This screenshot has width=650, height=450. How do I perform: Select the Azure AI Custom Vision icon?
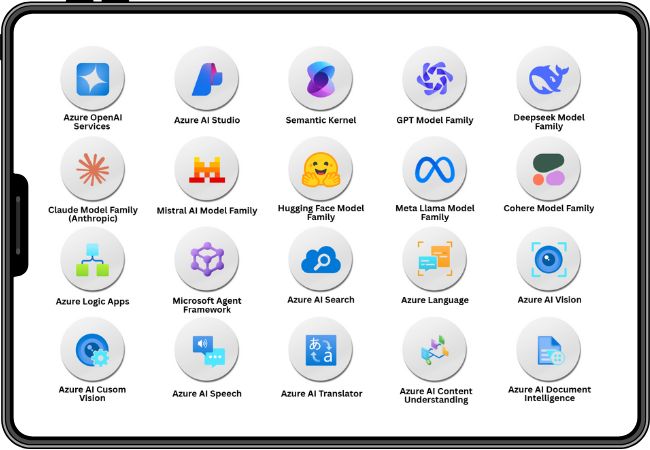(92, 350)
